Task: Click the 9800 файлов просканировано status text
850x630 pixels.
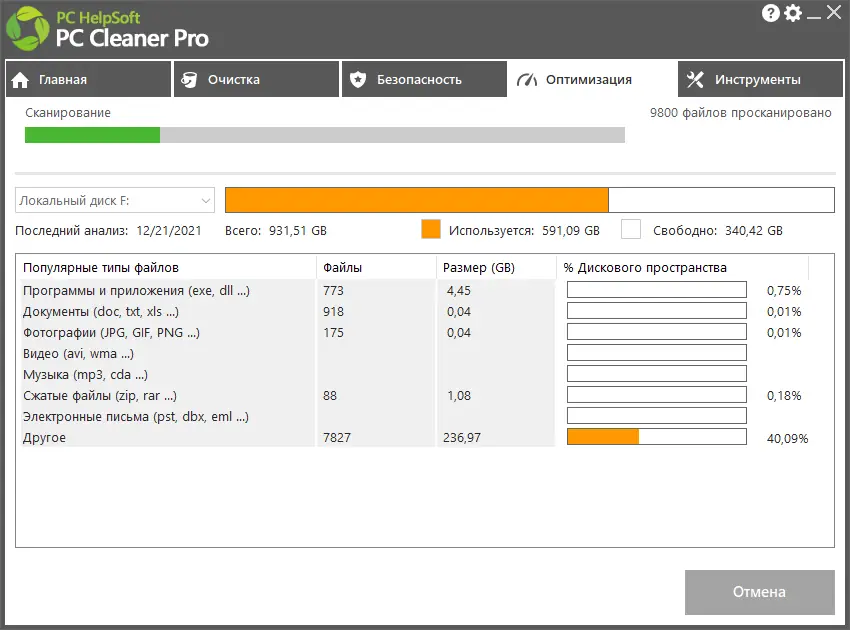Action: [740, 113]
